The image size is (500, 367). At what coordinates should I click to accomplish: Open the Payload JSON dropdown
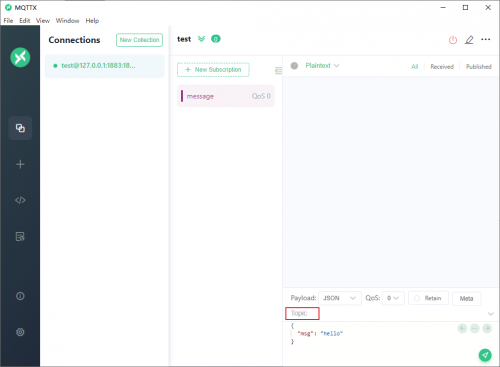coord(340,298)
